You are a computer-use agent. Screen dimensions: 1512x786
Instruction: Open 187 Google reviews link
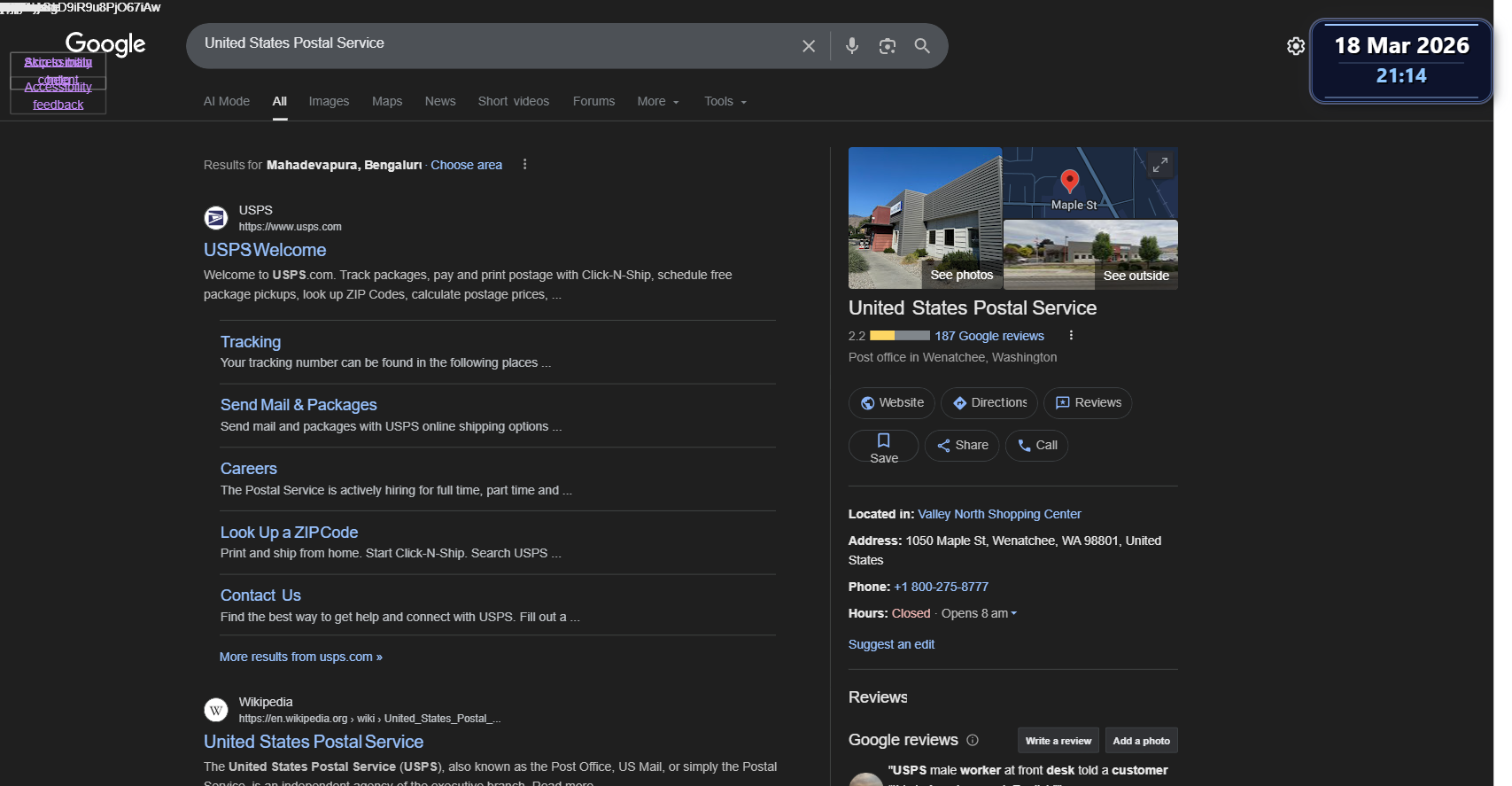(x=989, y=336)
